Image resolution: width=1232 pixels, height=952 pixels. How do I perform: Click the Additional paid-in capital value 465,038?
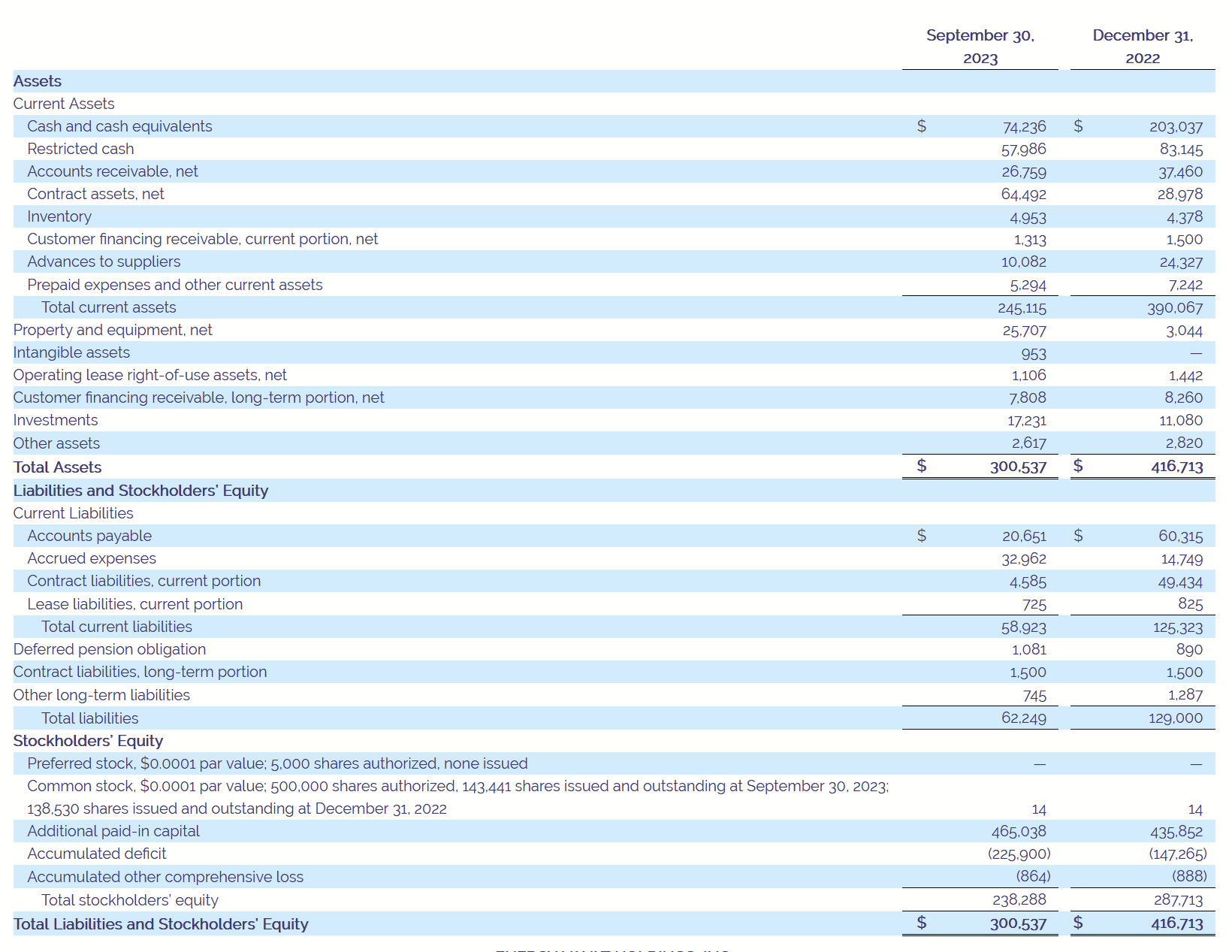pos(1018,832)
